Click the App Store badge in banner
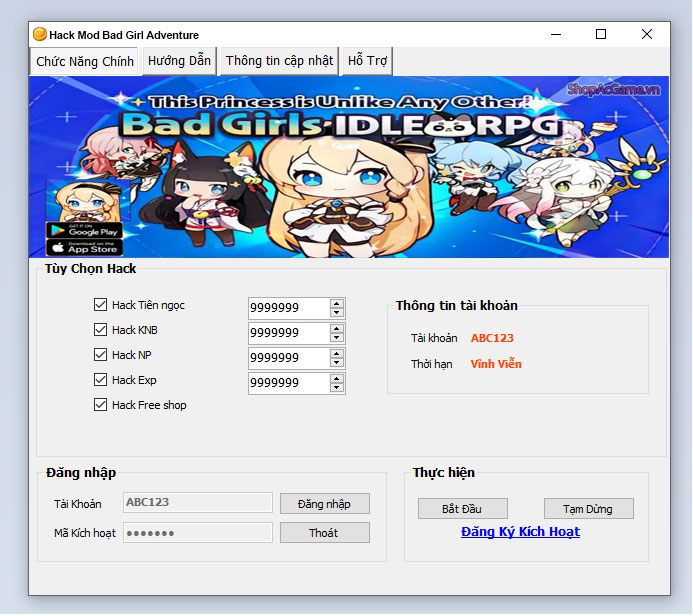The width and height of the screenshot is (693, 616). 84,248
